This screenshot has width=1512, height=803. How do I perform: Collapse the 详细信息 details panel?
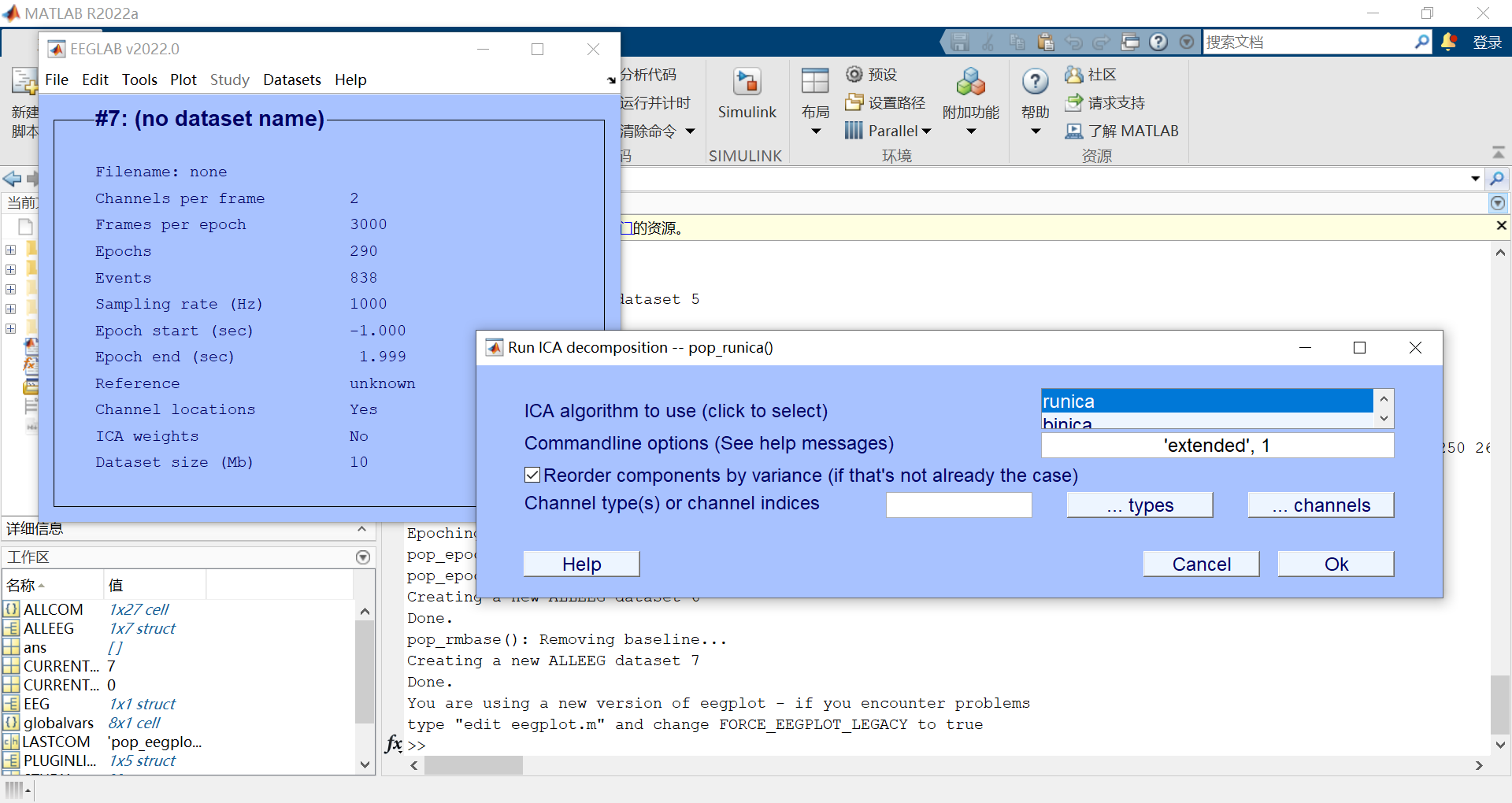(361, 529)
